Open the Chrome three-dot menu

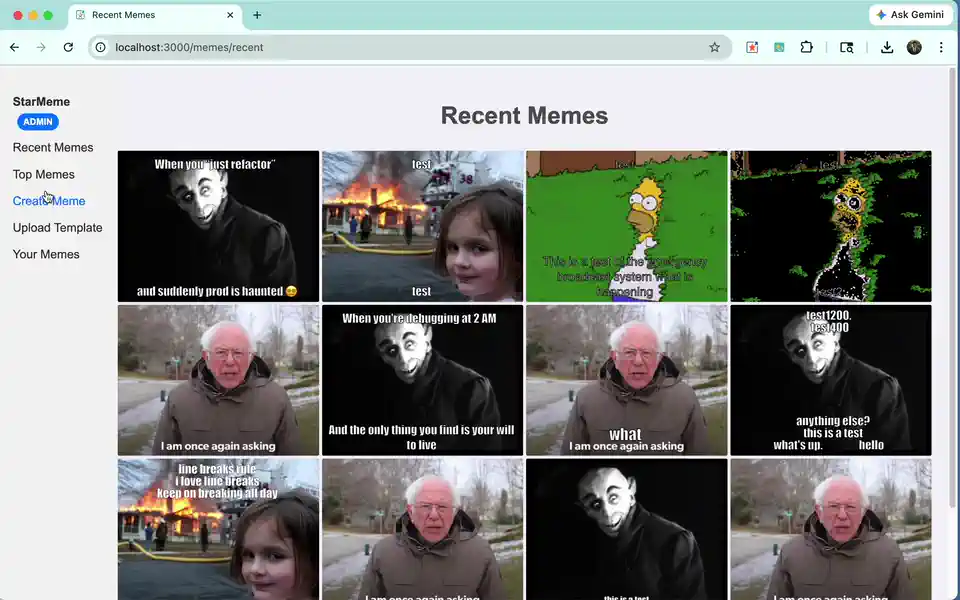pos(941,47)
